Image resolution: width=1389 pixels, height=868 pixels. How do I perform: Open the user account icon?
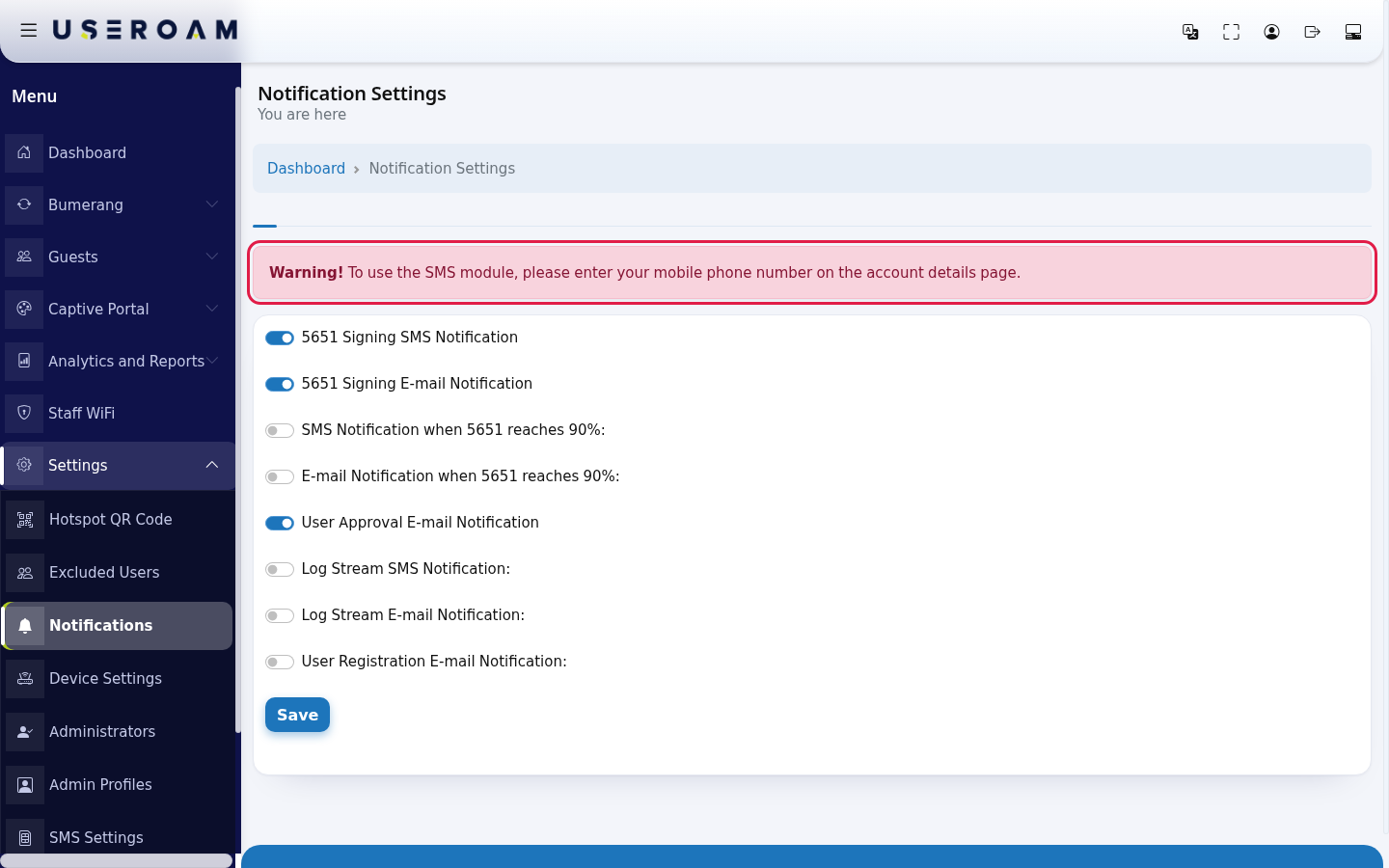coord(1271,32)
